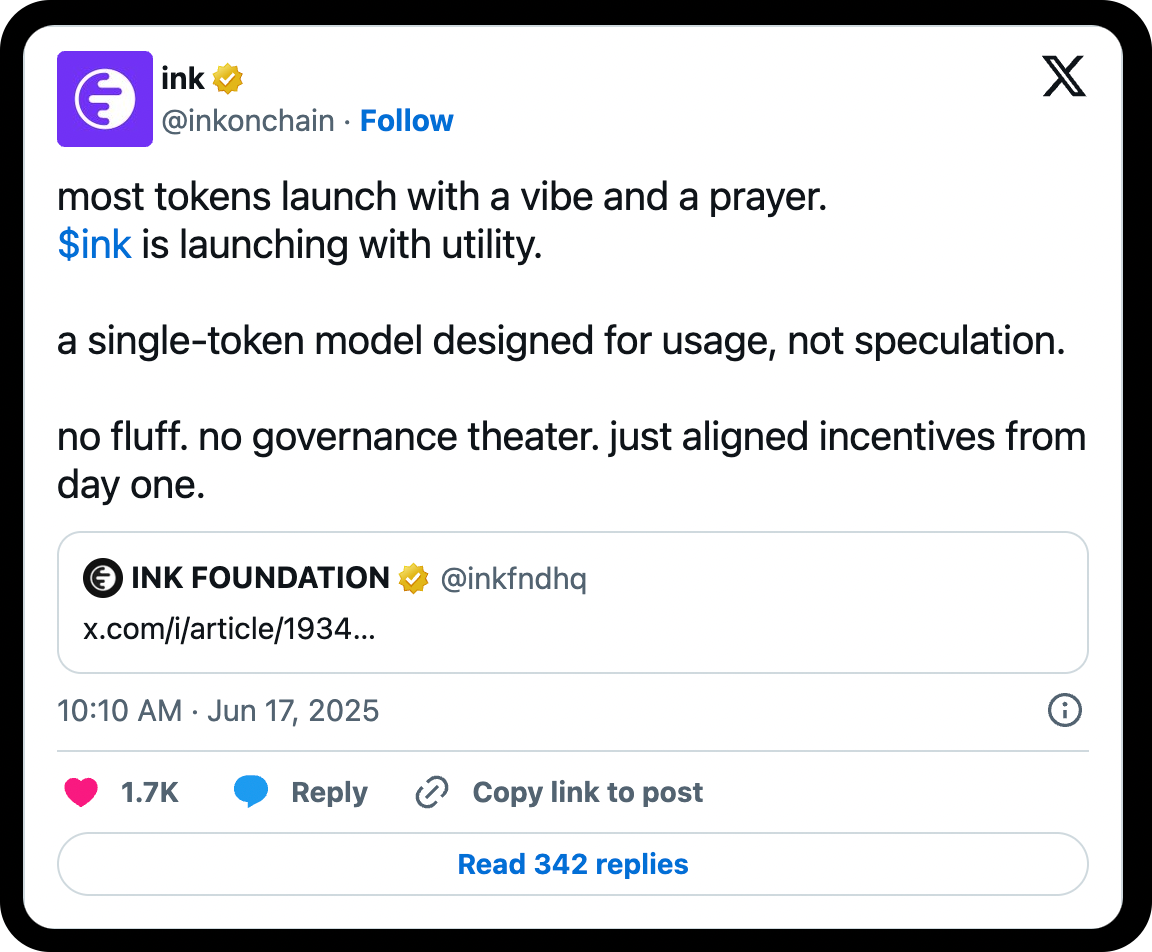This screenshot has height=952, width=1152.
Task: Click the chain link copy icon
Action: [x=431, y=793]
